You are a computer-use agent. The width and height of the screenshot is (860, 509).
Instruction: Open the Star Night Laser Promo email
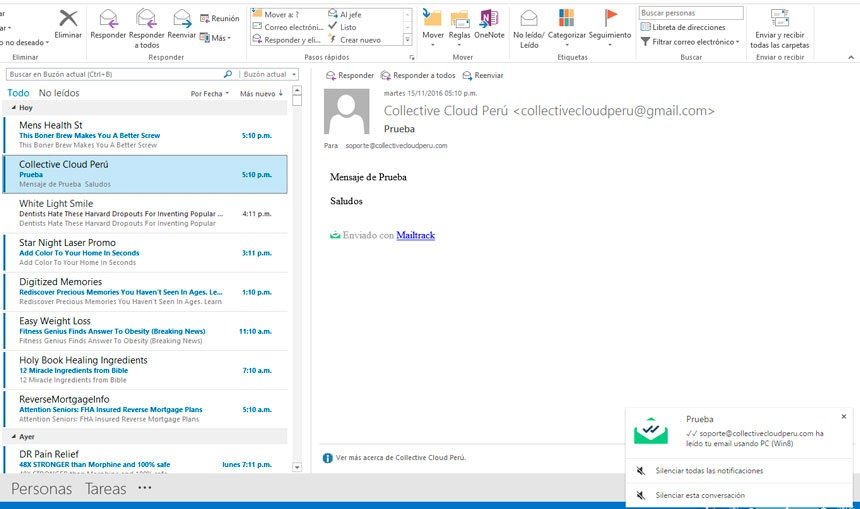click(145, 252)
